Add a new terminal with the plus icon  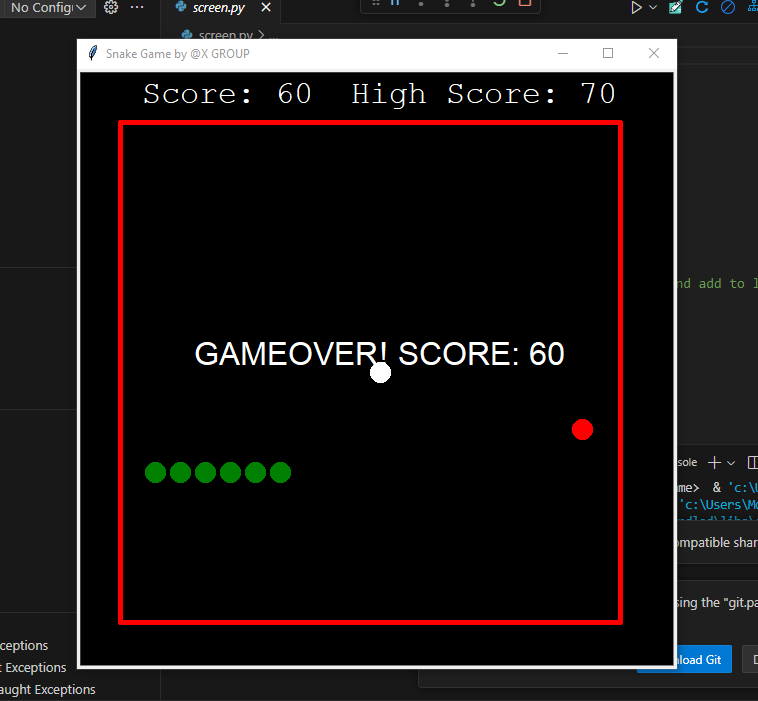tap(714, 463)
